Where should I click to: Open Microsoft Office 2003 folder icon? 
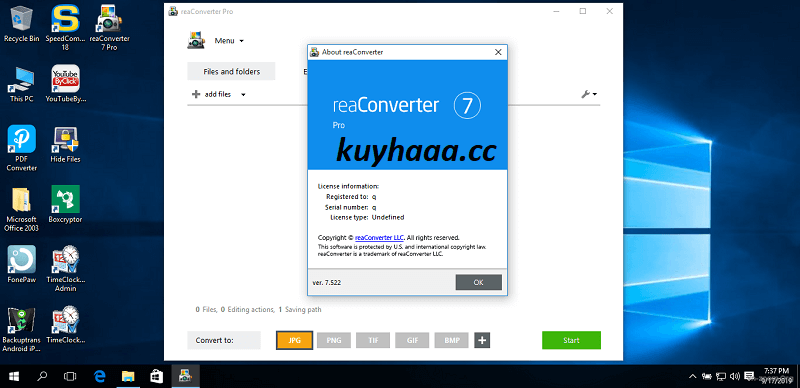click(21, 209)
